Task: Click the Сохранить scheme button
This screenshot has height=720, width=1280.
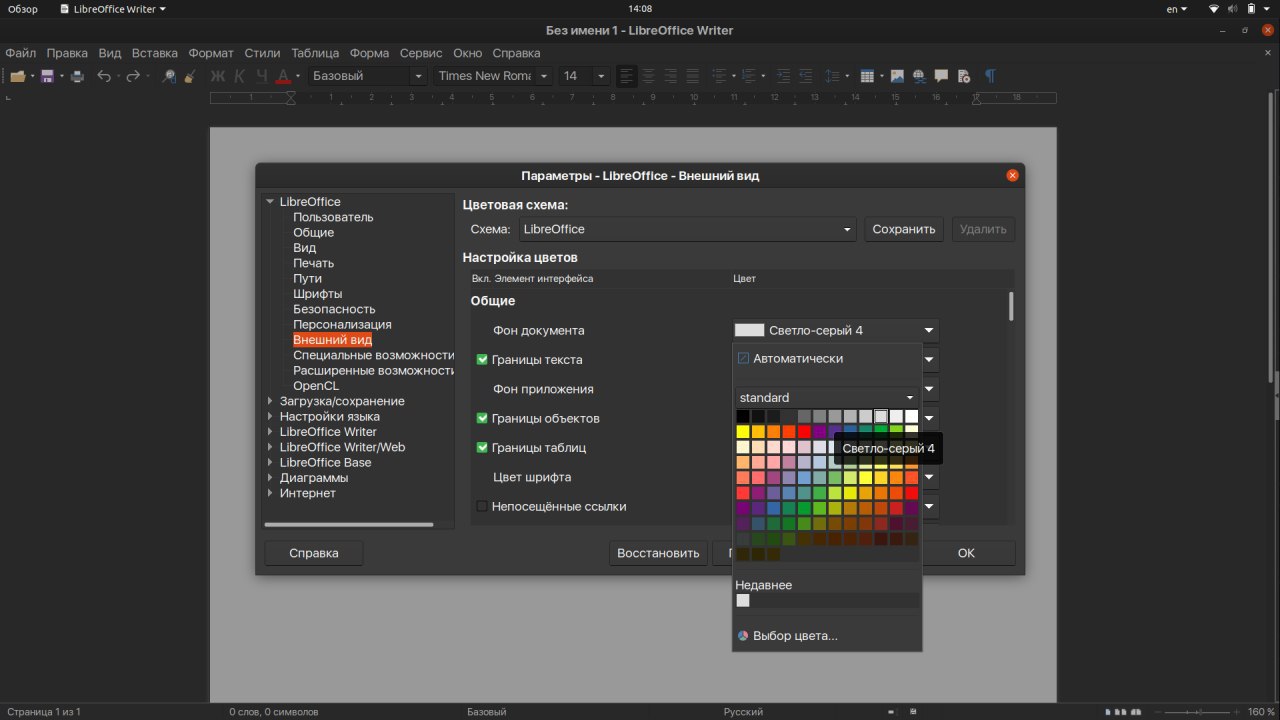Action: 904,229
